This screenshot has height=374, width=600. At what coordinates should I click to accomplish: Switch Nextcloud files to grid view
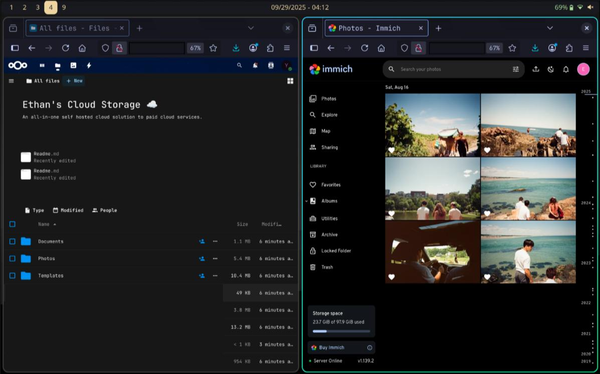[x=290, y=81]
